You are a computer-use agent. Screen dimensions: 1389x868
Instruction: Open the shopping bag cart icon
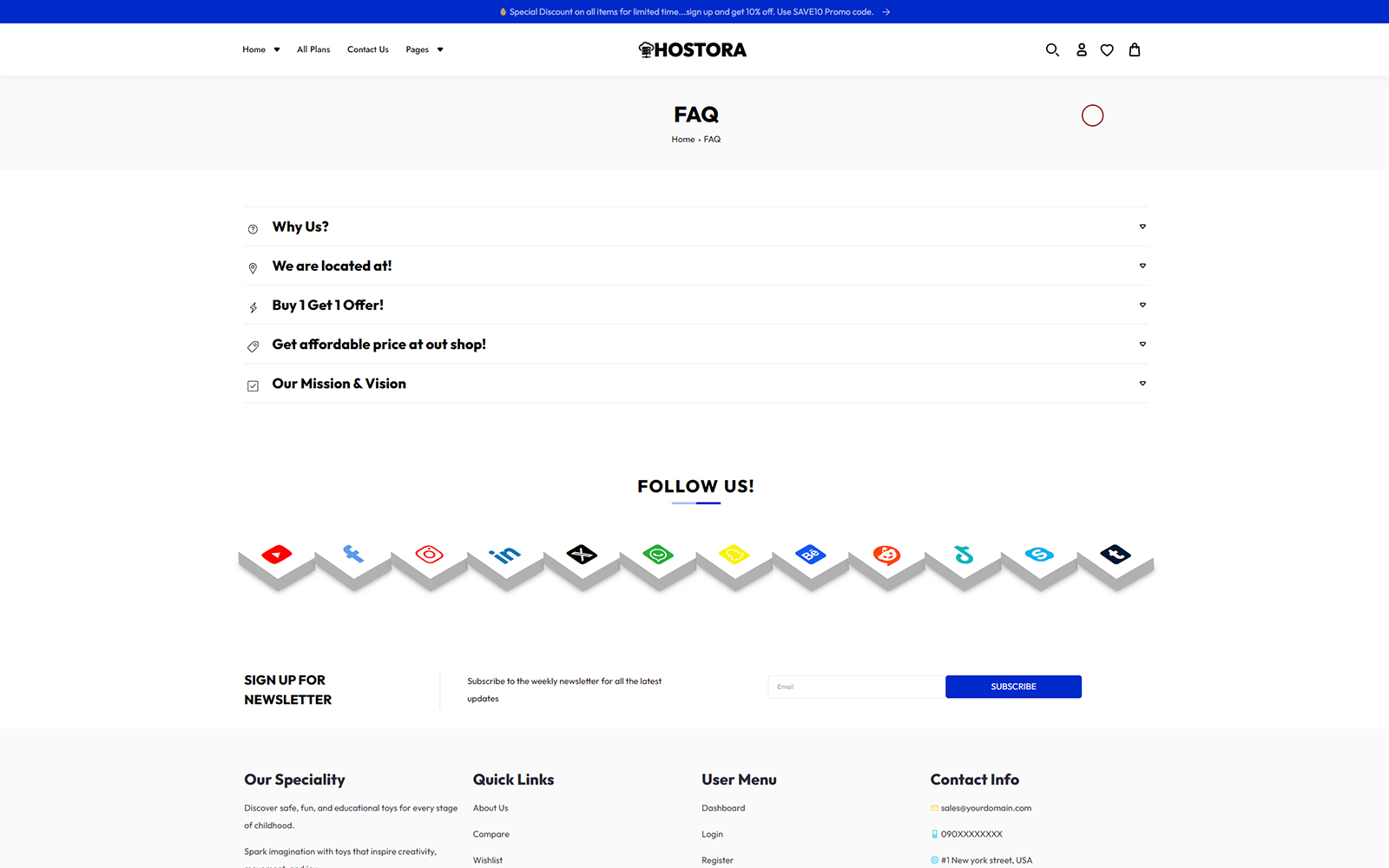point(1135,50)
